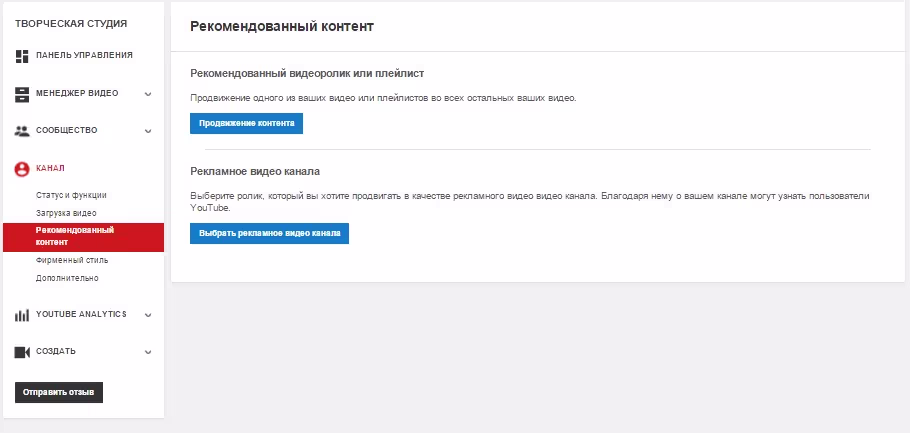Click the Рекламное видео канала heading

coord(255,172)
